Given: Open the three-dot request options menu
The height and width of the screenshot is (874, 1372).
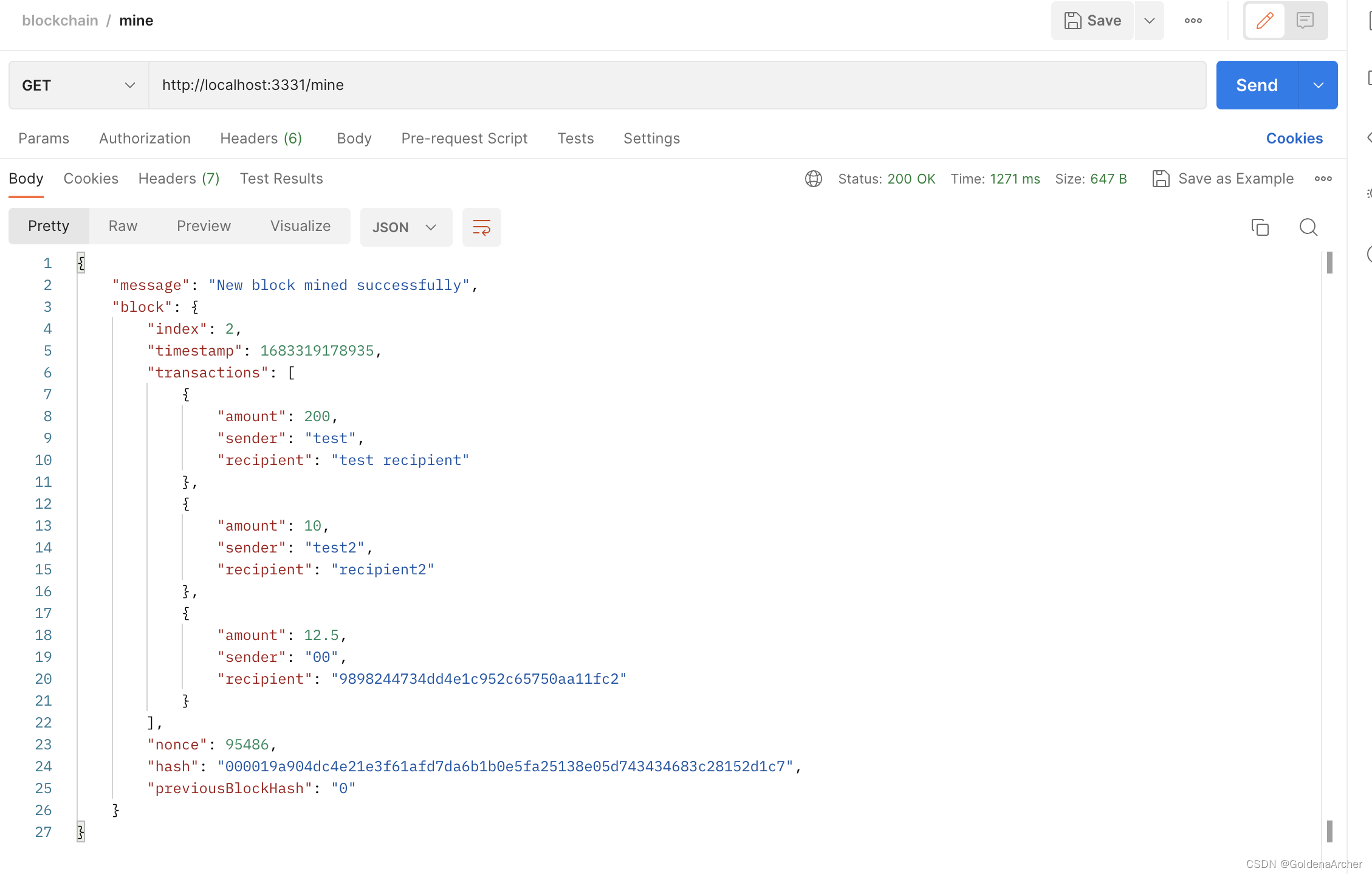Looking at the screenshot, I should click(x=1193, y=21).
